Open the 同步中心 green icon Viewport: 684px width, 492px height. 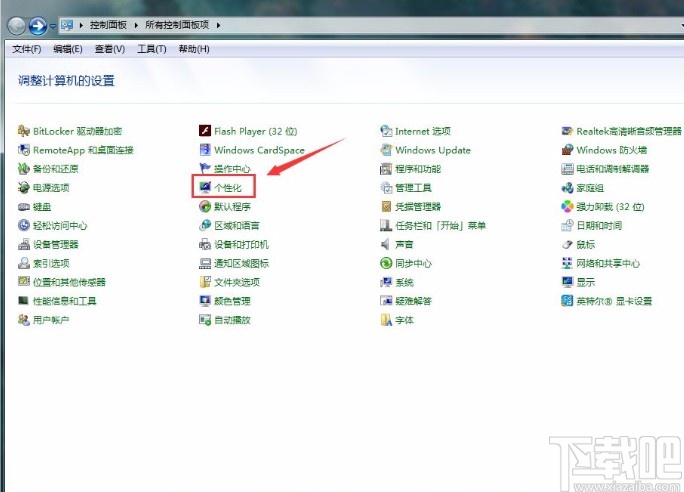tap(386, 263)
